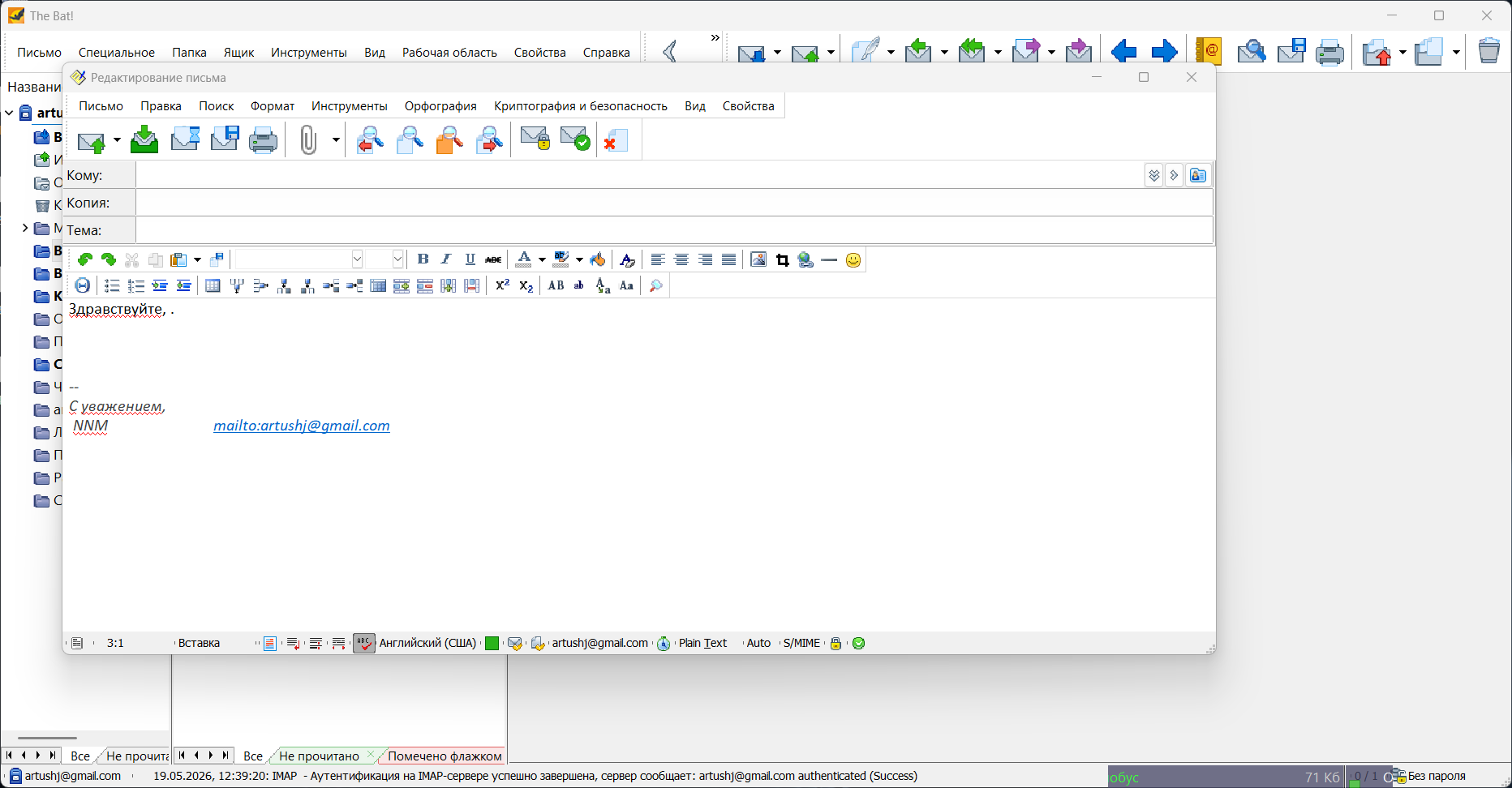Click the red X delete message icon
This screenshot has height=788, width=1512.
point(616,139)
